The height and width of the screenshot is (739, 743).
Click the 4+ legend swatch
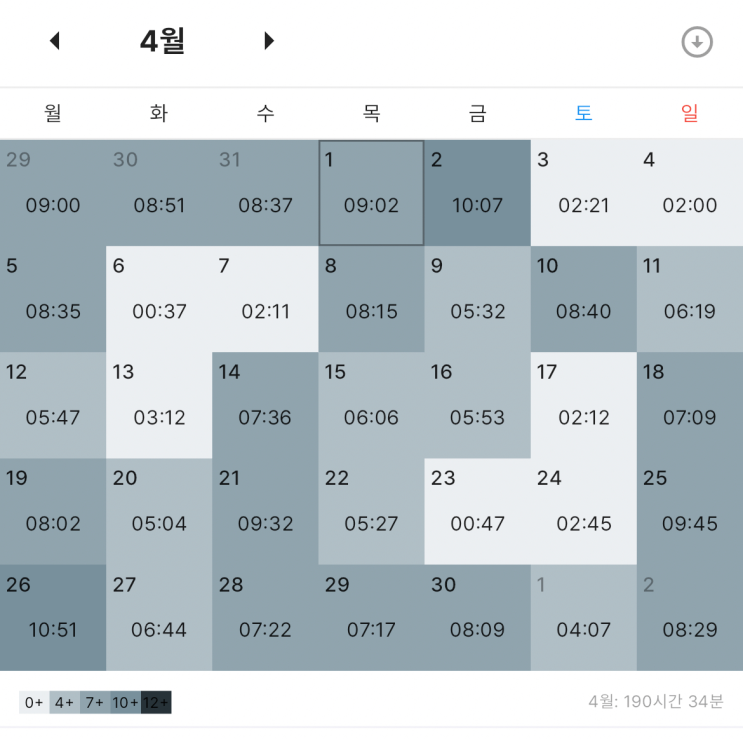[64, 702]
